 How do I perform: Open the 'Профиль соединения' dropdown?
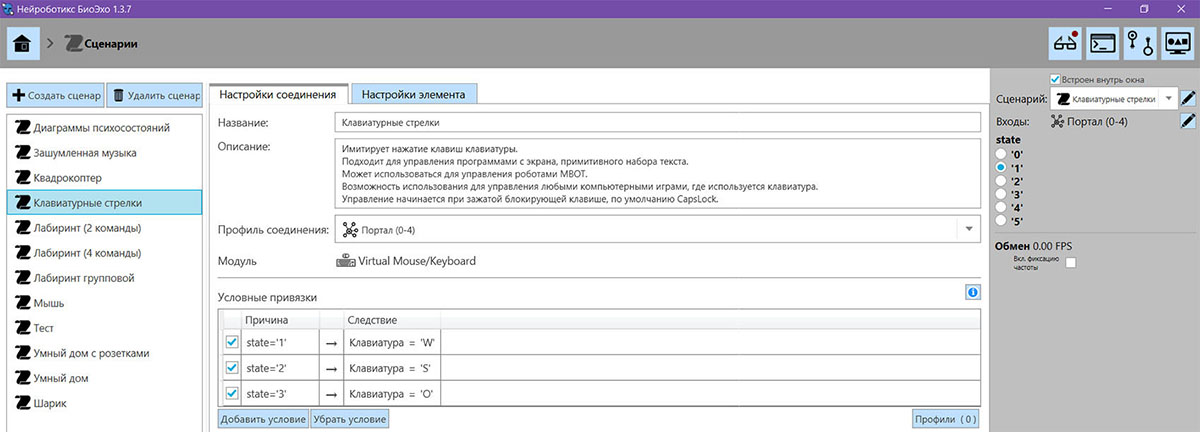(x=968, y=230)
